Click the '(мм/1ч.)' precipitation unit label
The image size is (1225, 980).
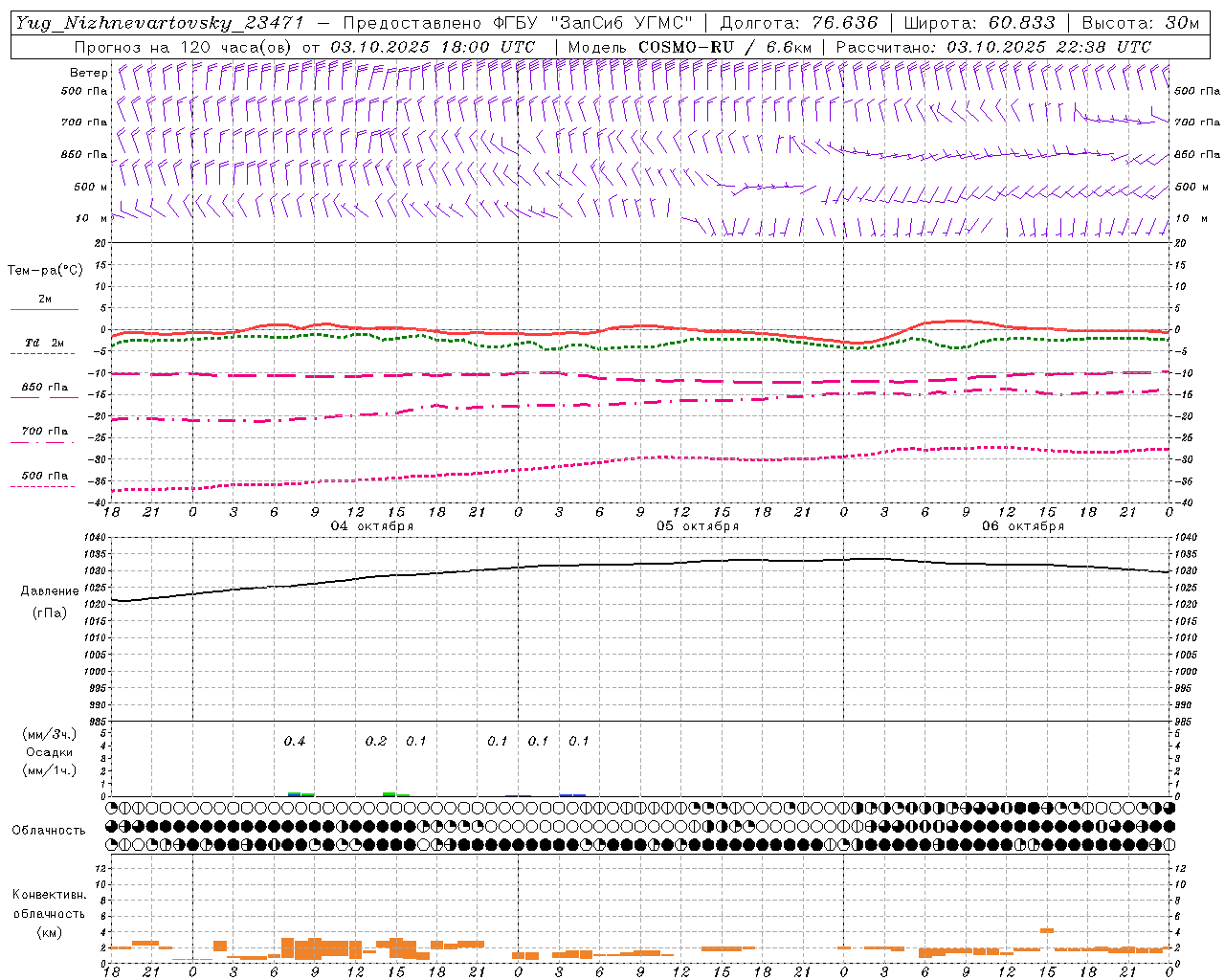point(49,770)
